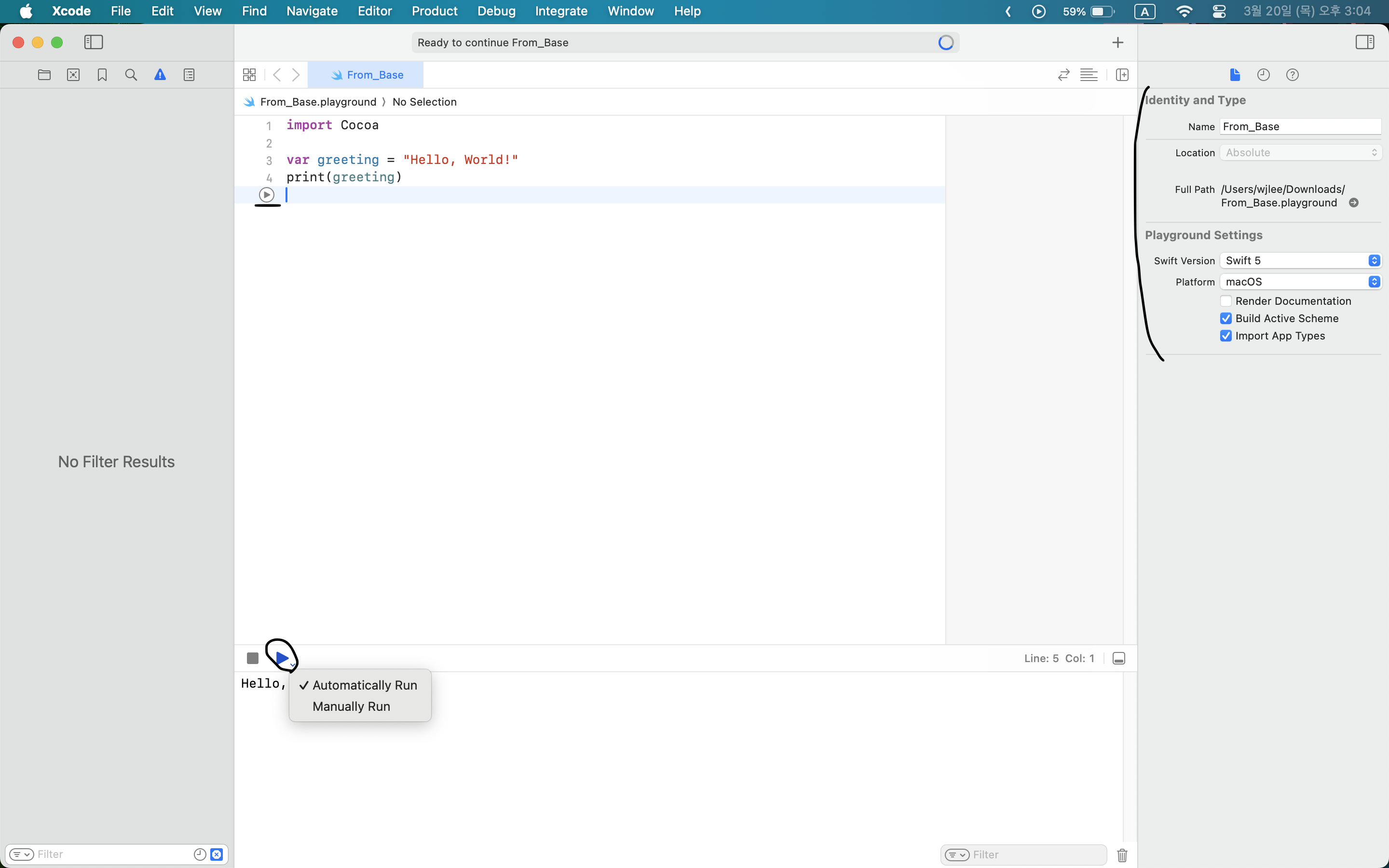1389x868 pixels.
Task: Open the Report navigator icon
Action: (x=189, y=75)
